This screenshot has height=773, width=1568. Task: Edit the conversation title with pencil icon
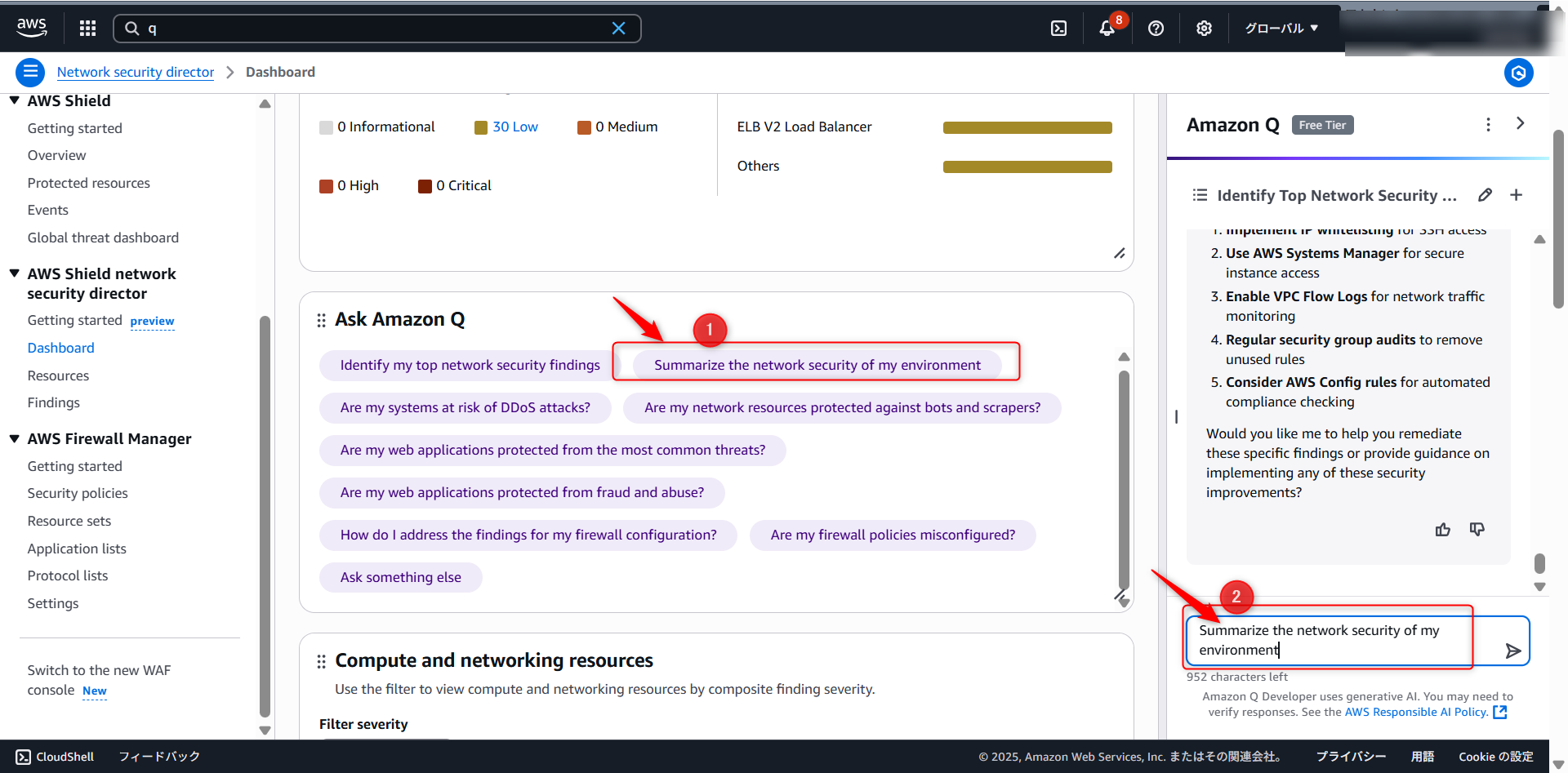1485,195
